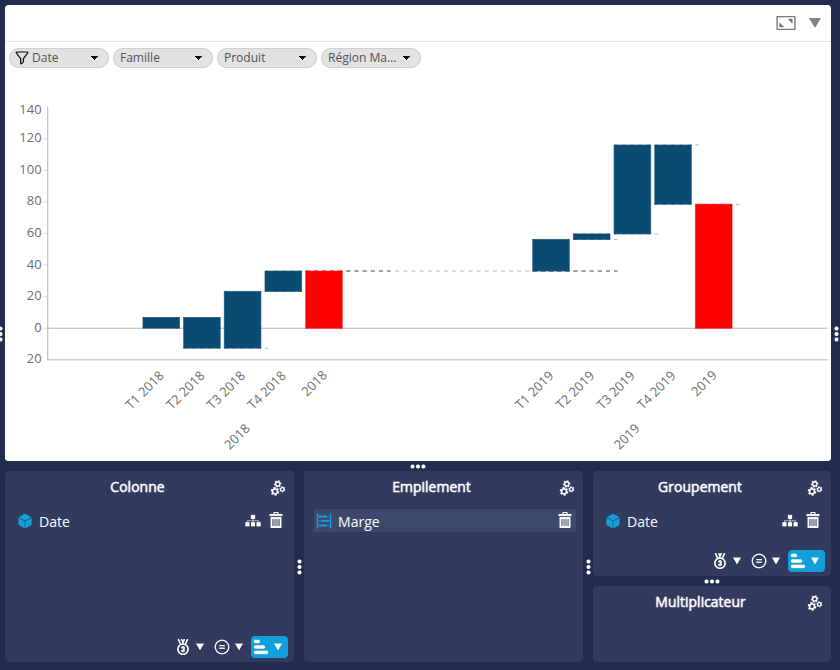Remove Marge measure with the trash icon

(565, 521)
